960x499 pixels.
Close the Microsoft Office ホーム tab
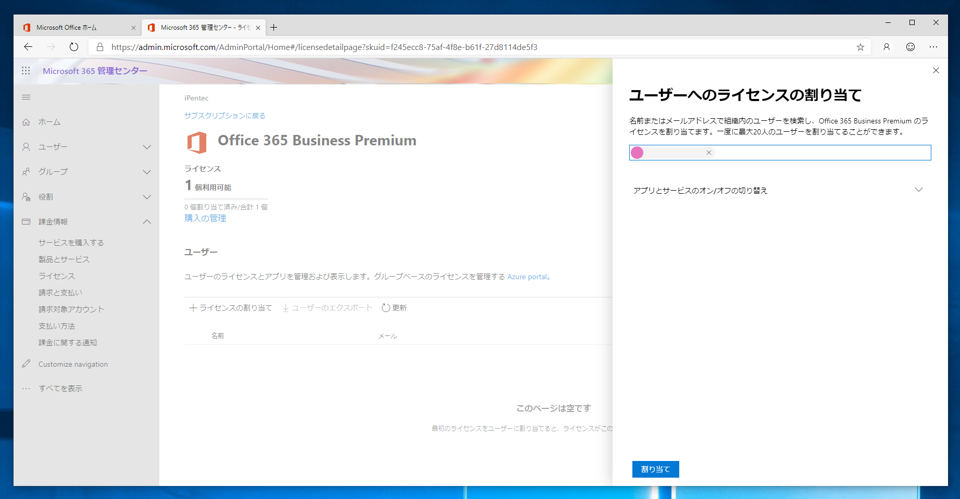coord(133,28)
